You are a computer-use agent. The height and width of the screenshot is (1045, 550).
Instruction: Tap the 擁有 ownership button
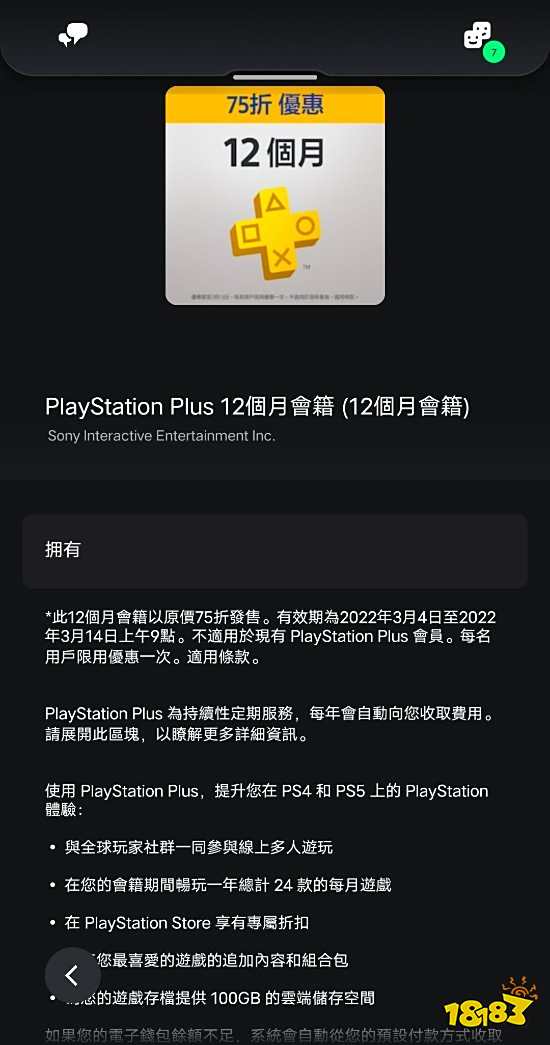pyautogui.click(x=275, y=550)
